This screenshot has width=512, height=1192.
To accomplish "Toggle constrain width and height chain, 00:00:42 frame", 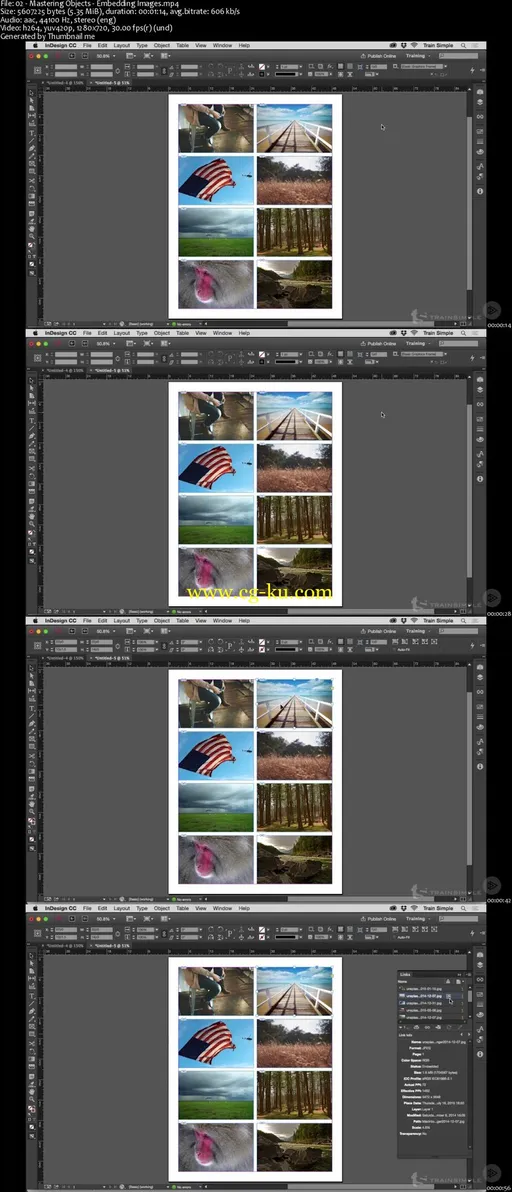I will click(x=118, y=647).
